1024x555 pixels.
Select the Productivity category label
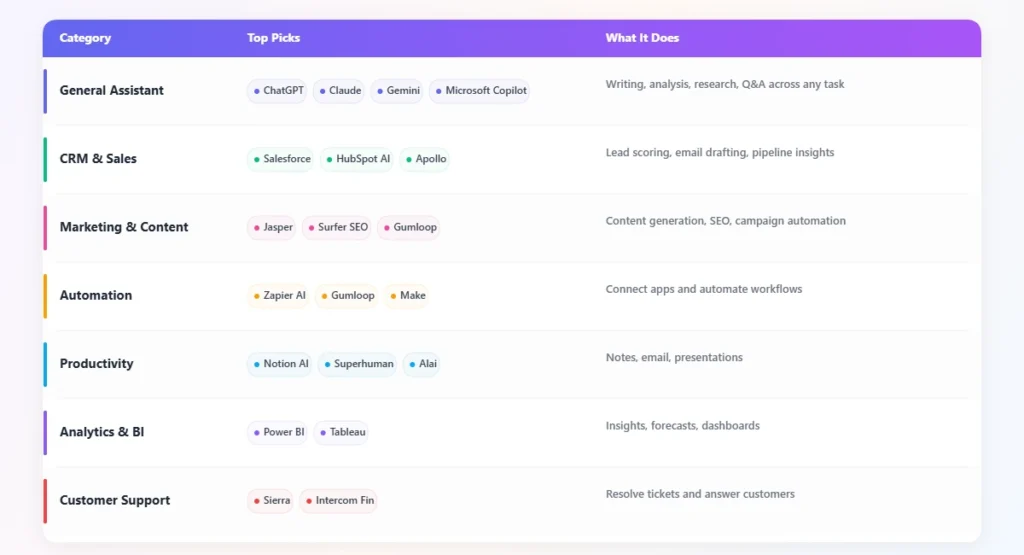(x=97, y=364)
